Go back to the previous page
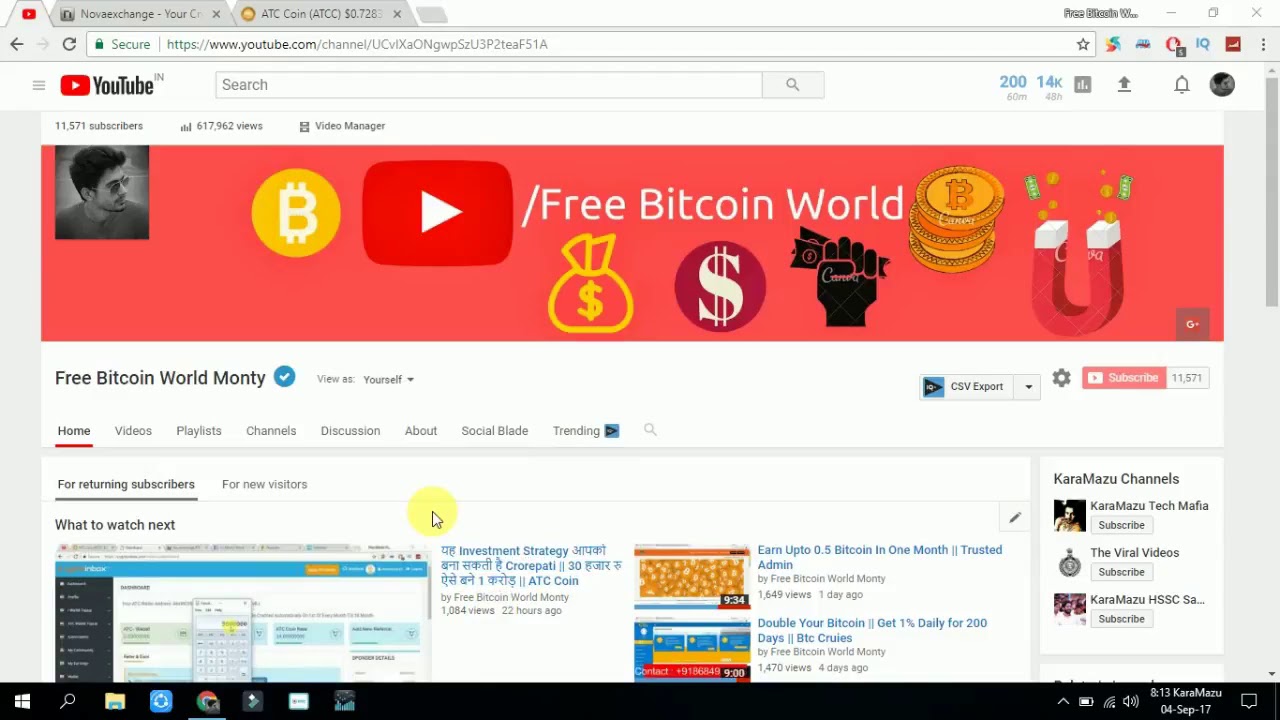Image resolution: width=1280 pixels, height=720 pixels. (17, 44)
